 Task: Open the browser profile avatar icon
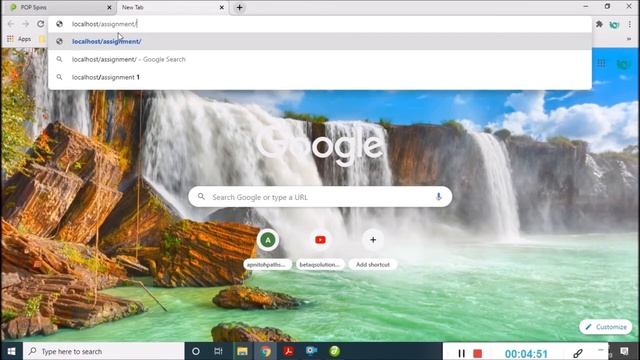tap(614, 25)
